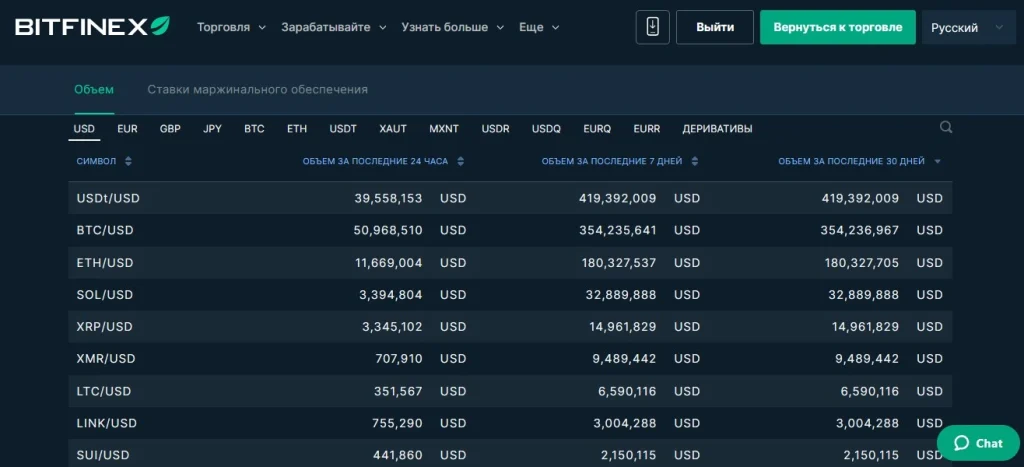Screen dimensions: 1024x467
Task: Click 24h volume value 3,394,804
Action: (x=391, y=295)
